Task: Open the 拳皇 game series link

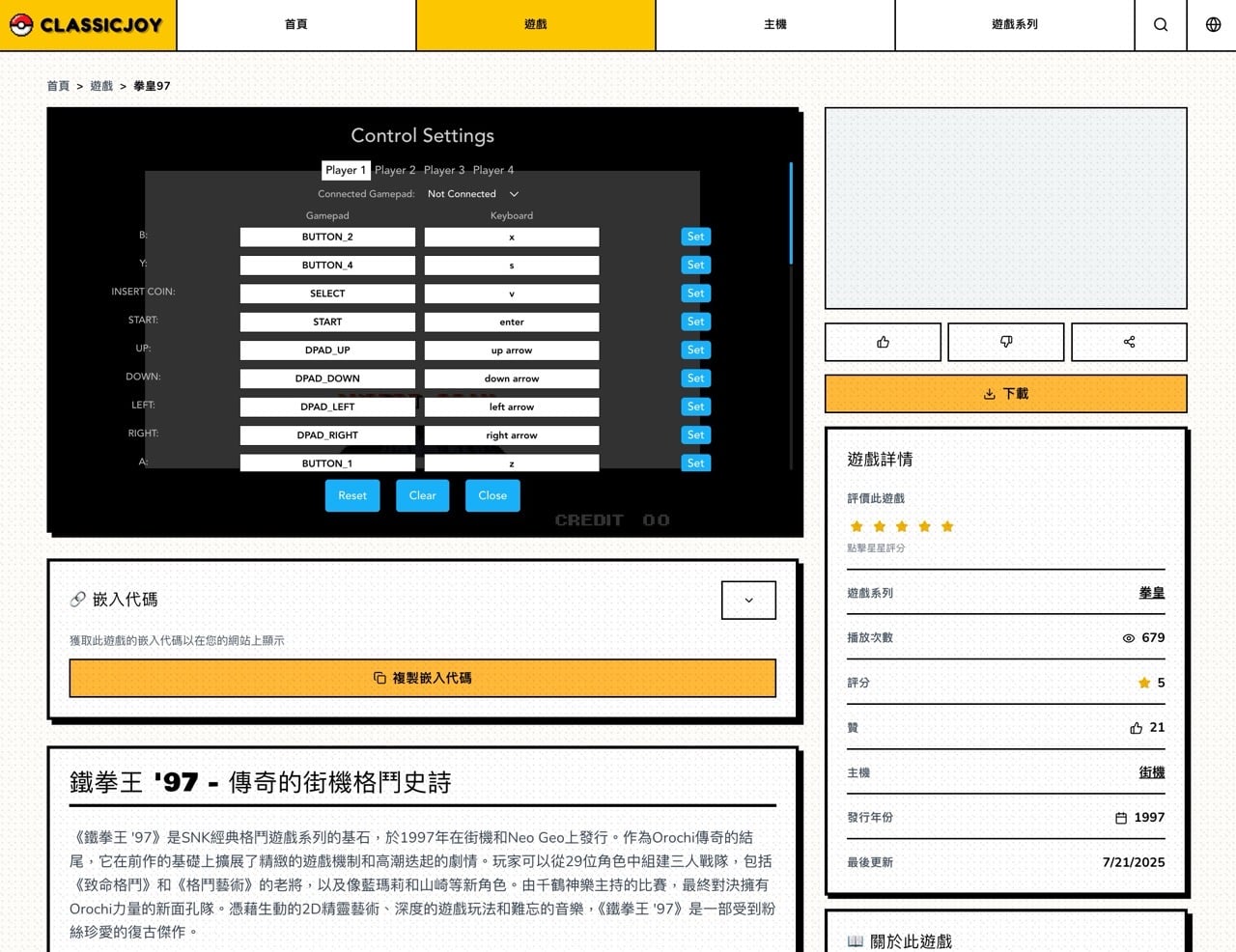Action: 1152,593
